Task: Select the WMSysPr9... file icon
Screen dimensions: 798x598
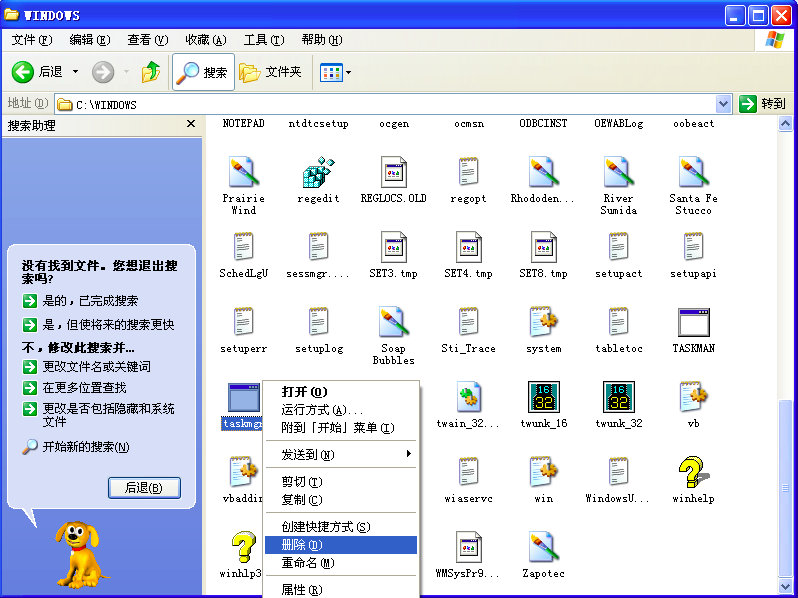Action: click(468, 547)
